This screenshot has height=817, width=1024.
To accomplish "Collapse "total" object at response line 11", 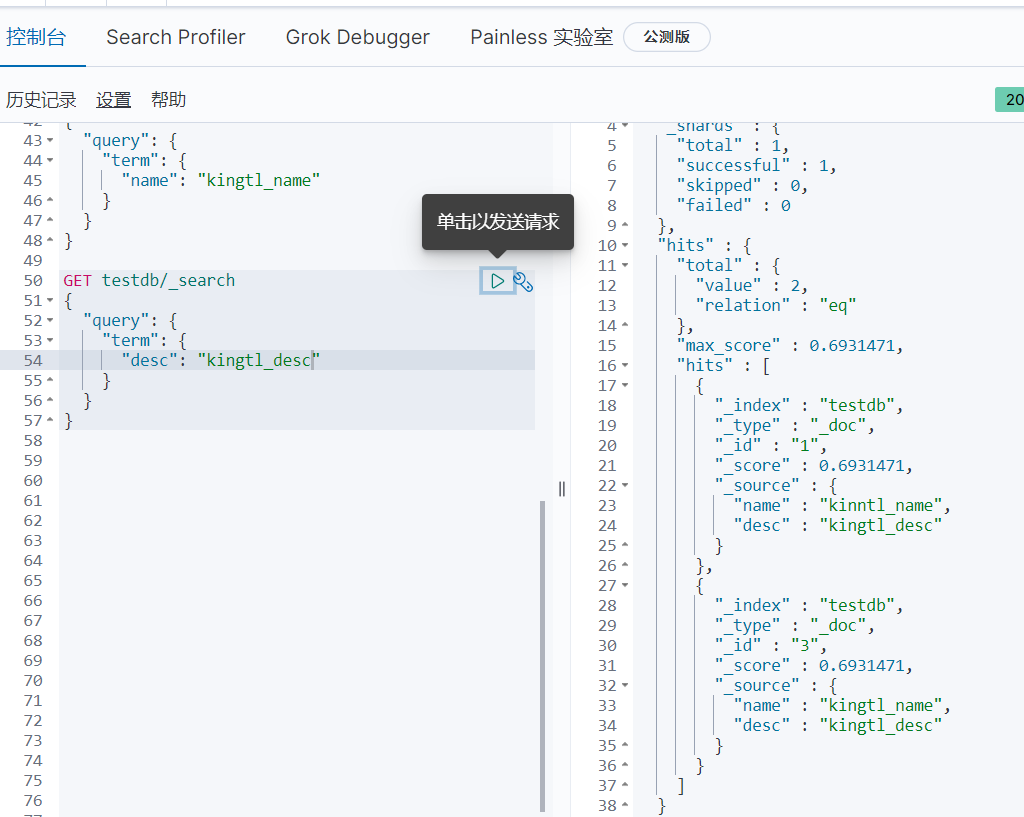I will pos(626,266).
